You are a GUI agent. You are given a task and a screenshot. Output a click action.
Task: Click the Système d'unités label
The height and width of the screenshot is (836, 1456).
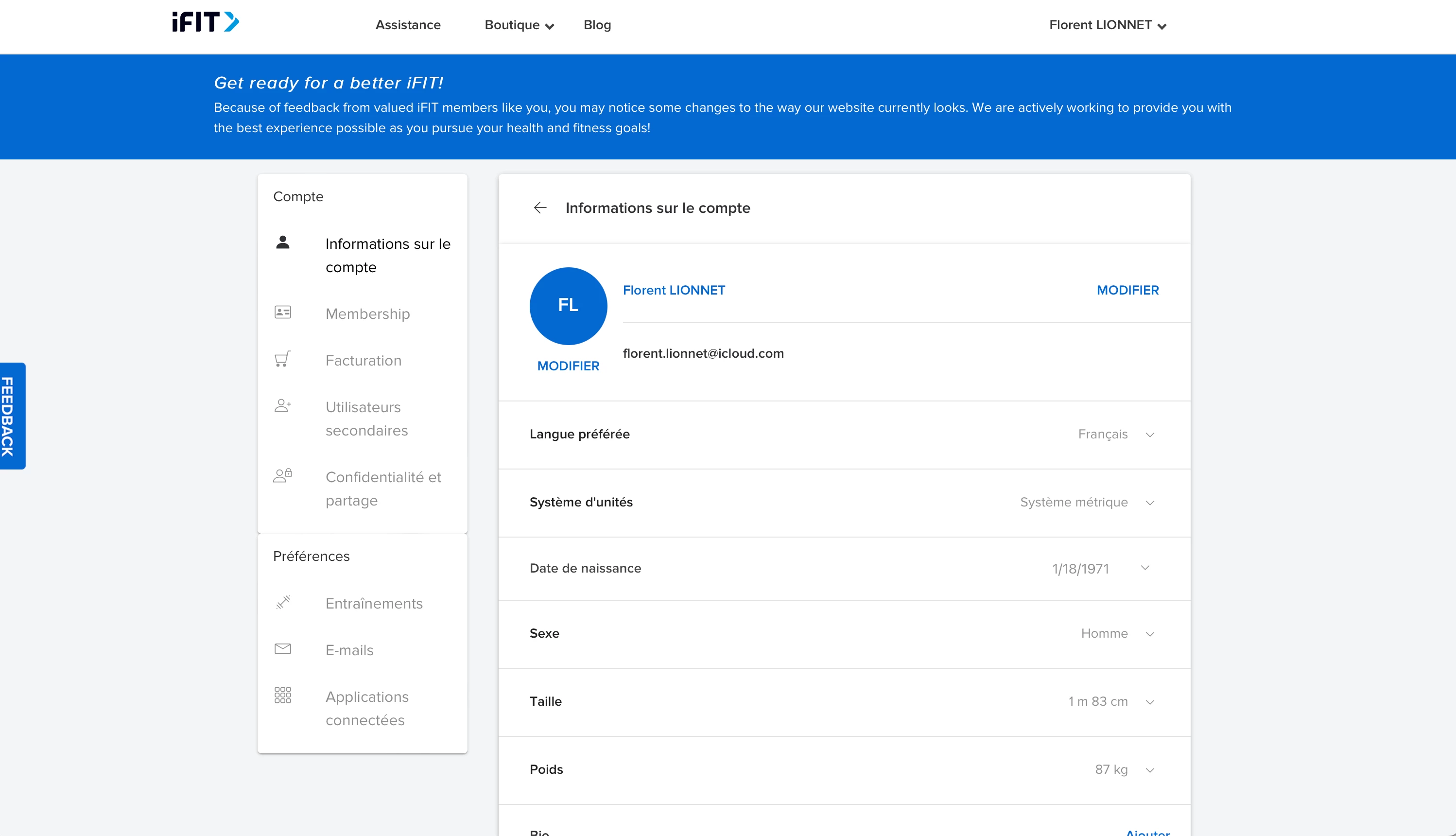coord(581,502)
